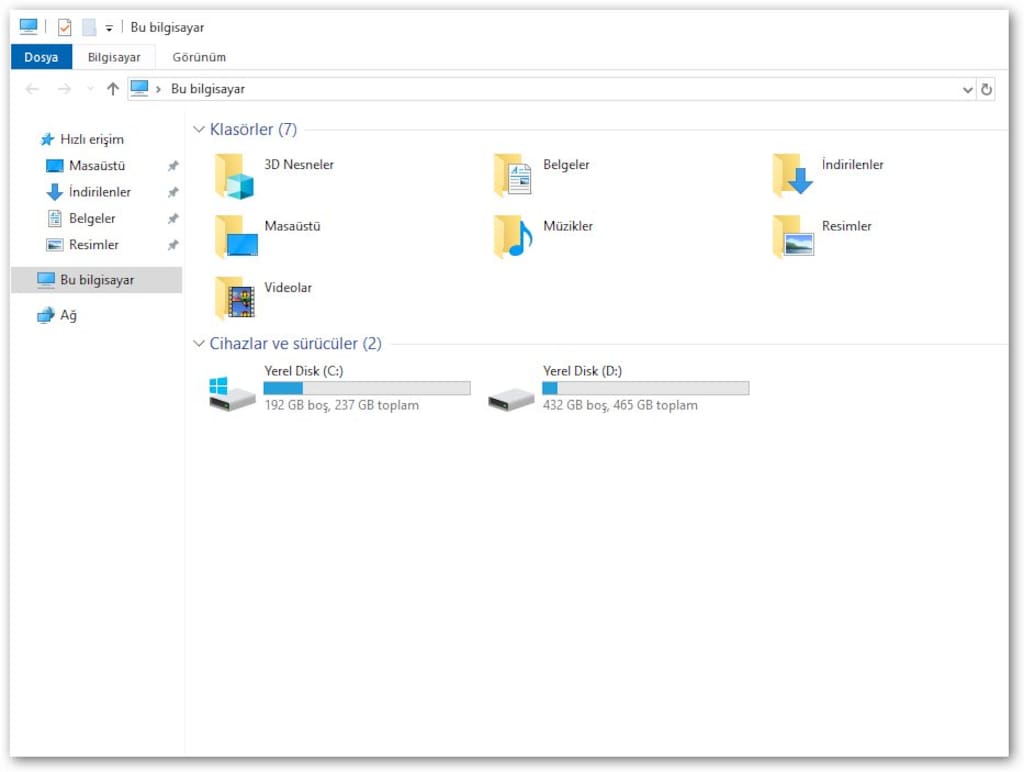1024x772 pixels.
Task: Select Bu bilgisayar in the navigation pane
Action: 97,280
